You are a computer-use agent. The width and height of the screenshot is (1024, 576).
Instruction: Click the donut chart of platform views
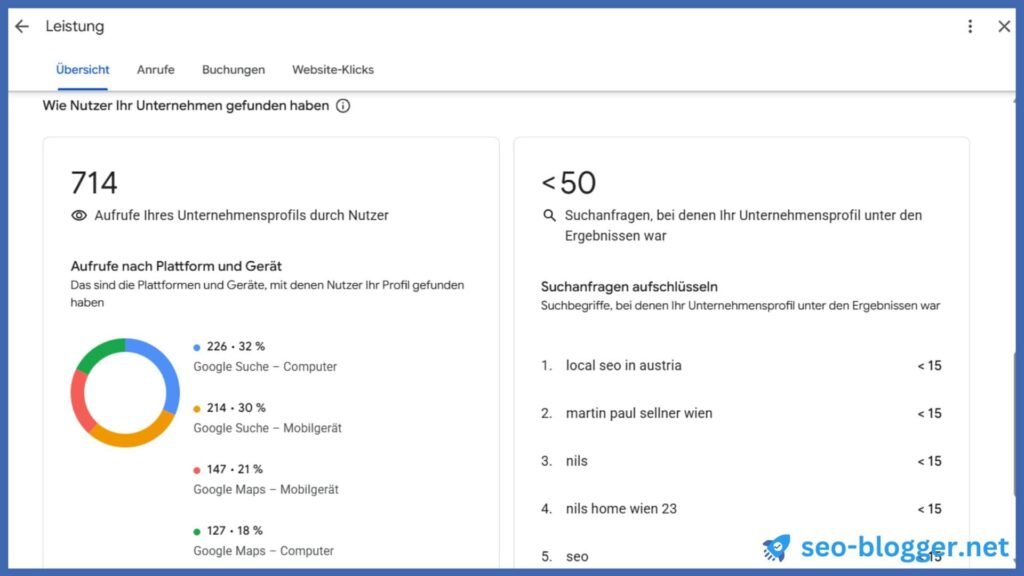[x=125, y=392]
